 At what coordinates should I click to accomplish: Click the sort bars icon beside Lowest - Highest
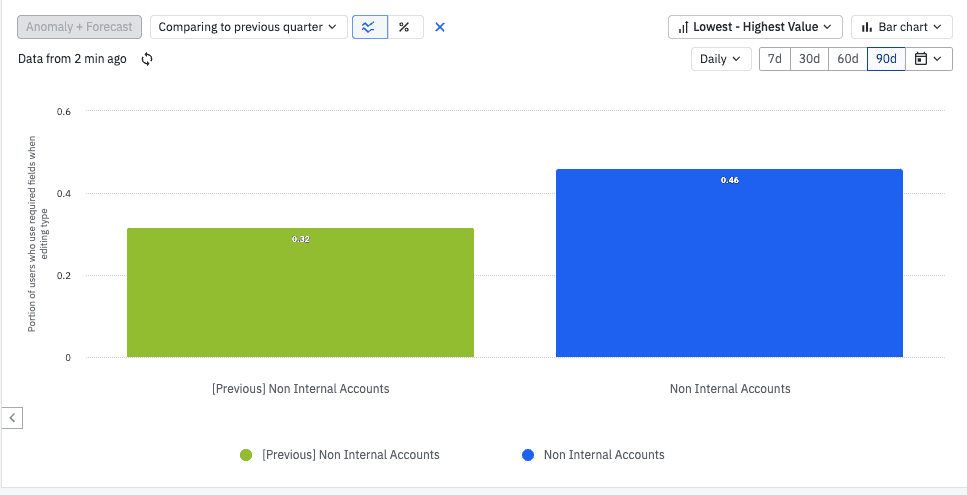(683, 27)
